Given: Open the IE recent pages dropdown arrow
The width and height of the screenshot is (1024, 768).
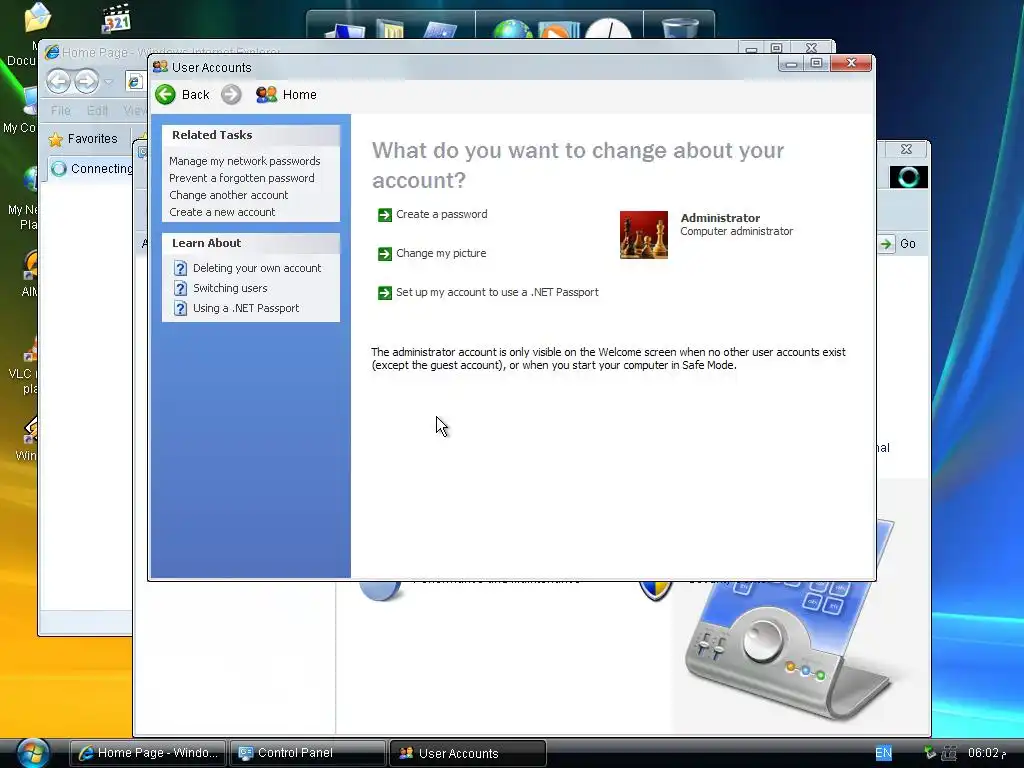Looking at the screenshot, I should 108,82.
